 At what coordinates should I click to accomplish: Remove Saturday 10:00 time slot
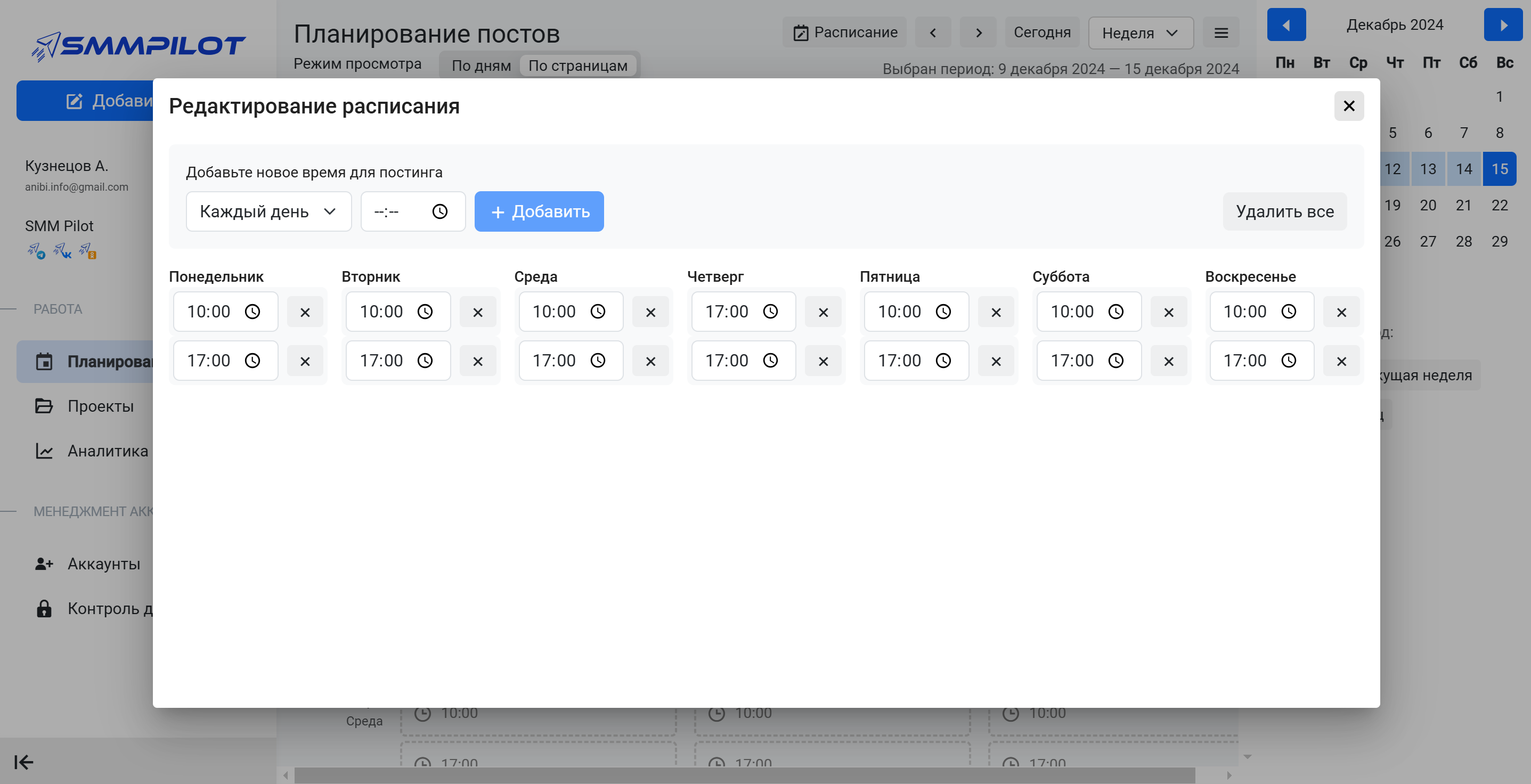coord(1168,312)
